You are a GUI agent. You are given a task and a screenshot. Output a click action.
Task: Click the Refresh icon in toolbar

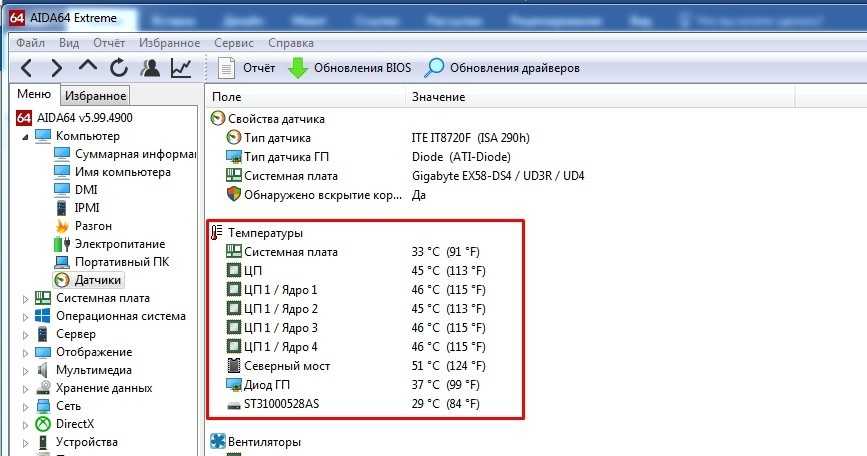tap(119, 68)
